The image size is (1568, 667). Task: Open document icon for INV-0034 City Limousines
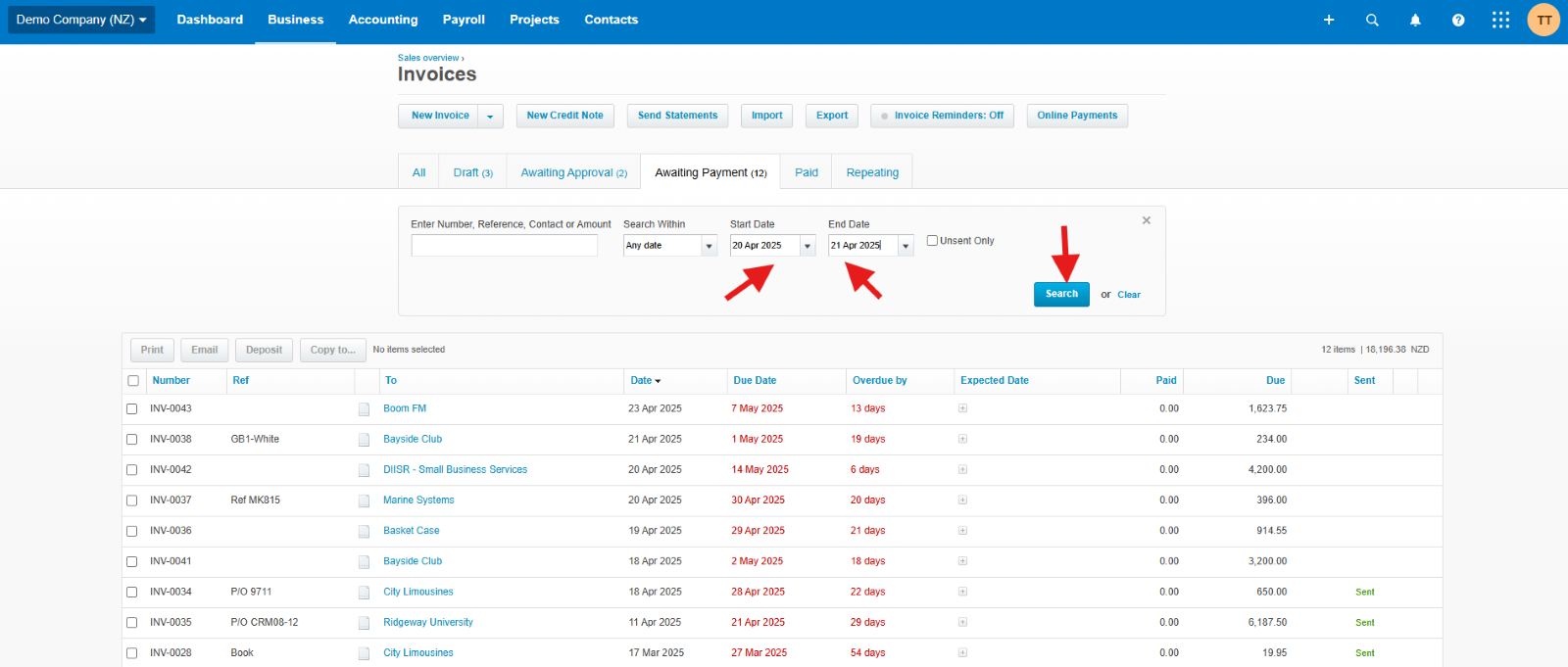364,593
